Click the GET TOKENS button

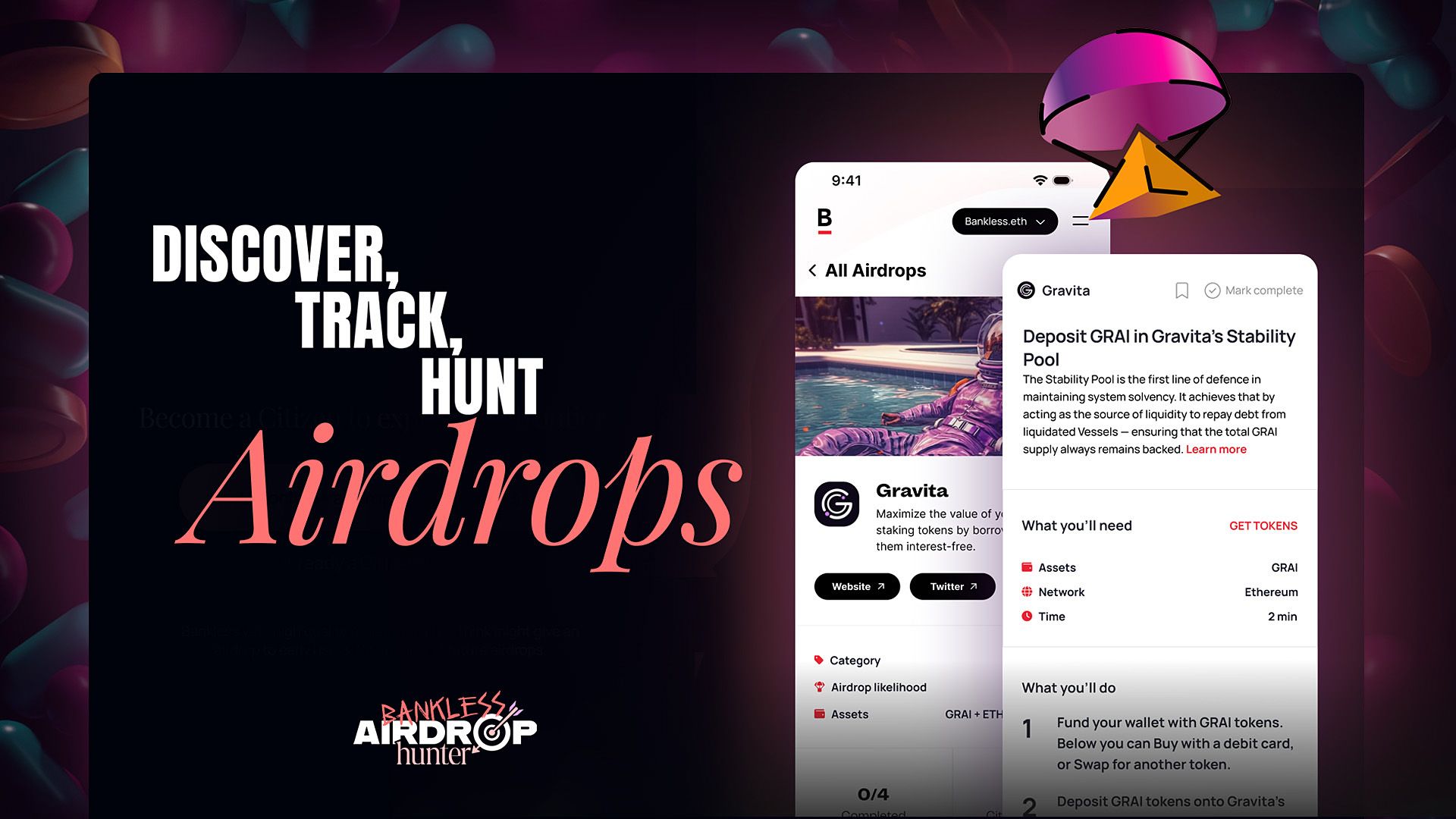tap(1263, 525)
